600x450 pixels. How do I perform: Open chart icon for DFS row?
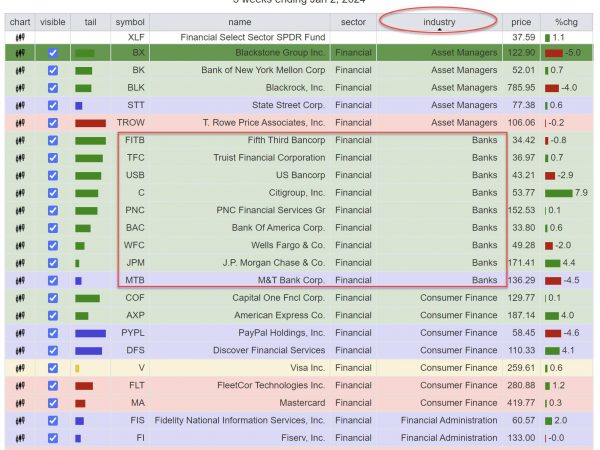point(20,351)
